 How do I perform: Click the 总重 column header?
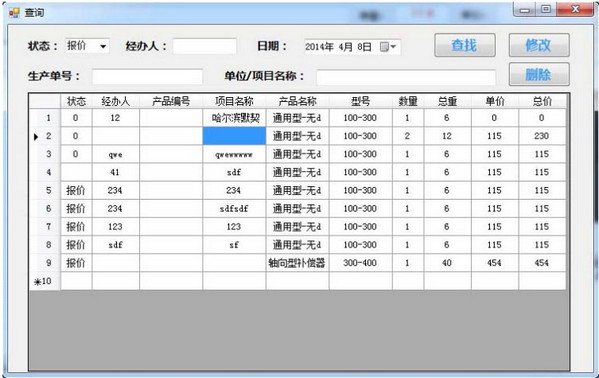(447, 101)
